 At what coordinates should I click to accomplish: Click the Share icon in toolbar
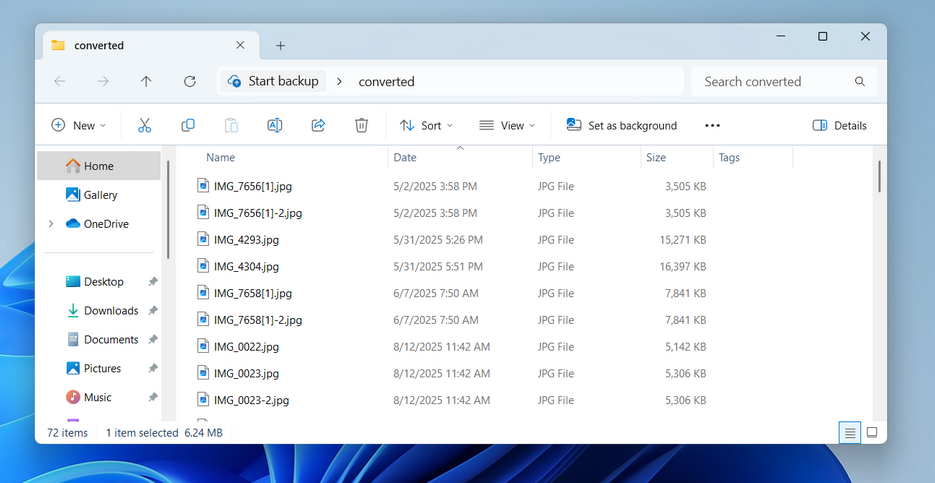pos(318,125)
